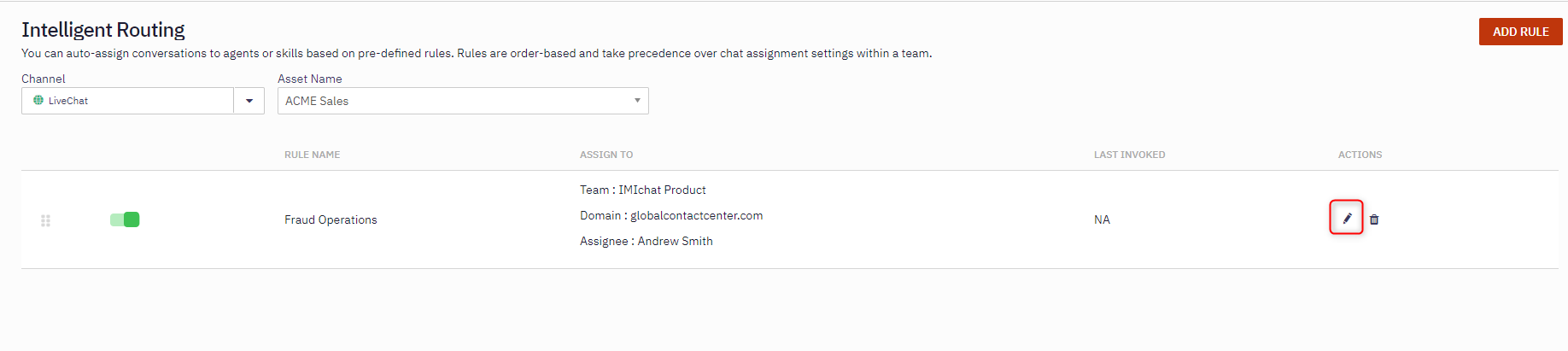Click the Intelligent Routing page heading
Image resolution: width=1568 pixels, height=351 pixels.
click(103, 30)
